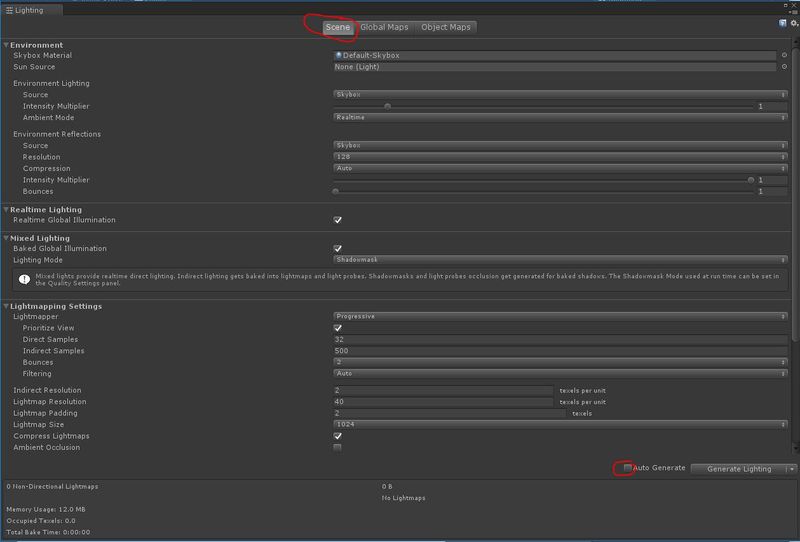Collapse the Lightmapping Settings section
The image size is (800, 542).
pos(6,306)
